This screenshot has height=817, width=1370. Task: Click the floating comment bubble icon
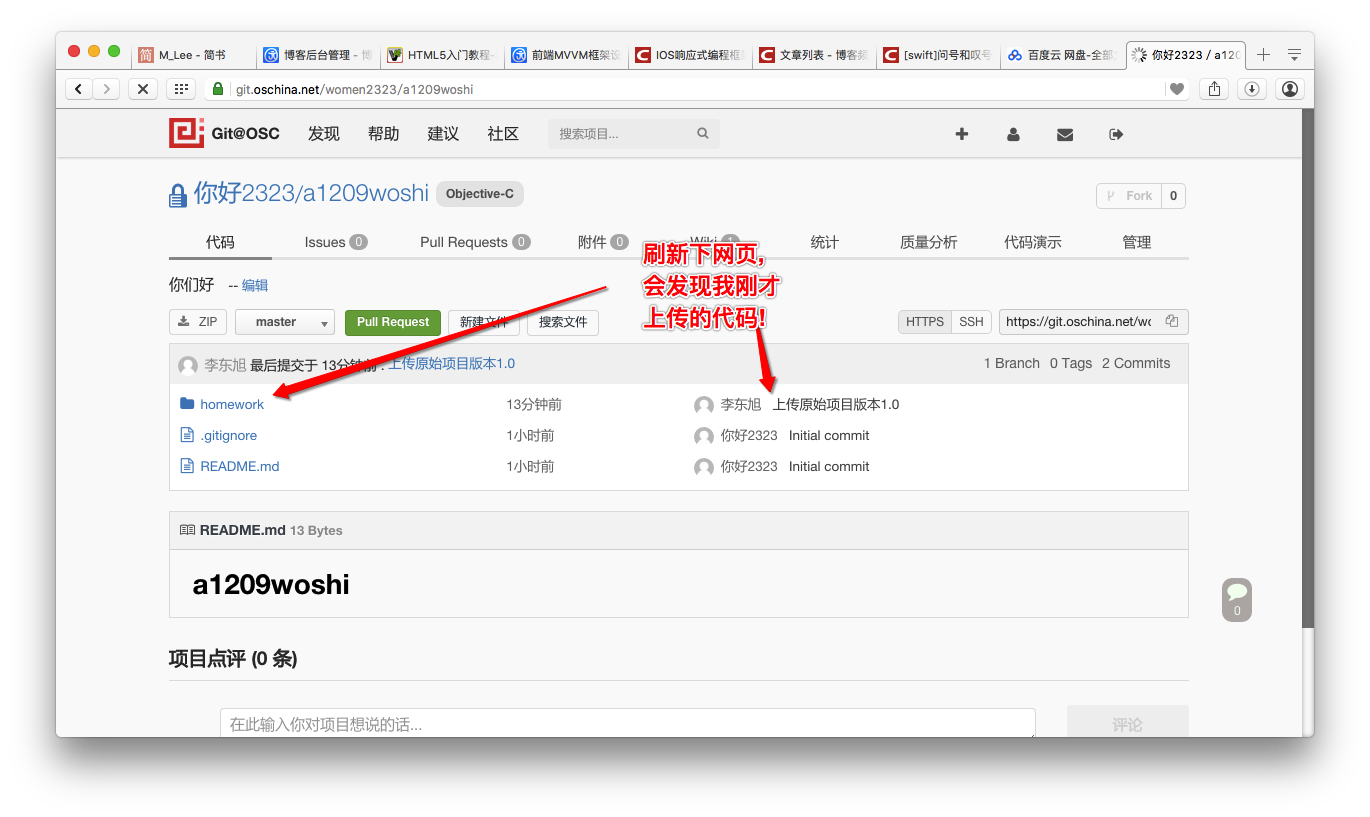(x=1237, y=600)
